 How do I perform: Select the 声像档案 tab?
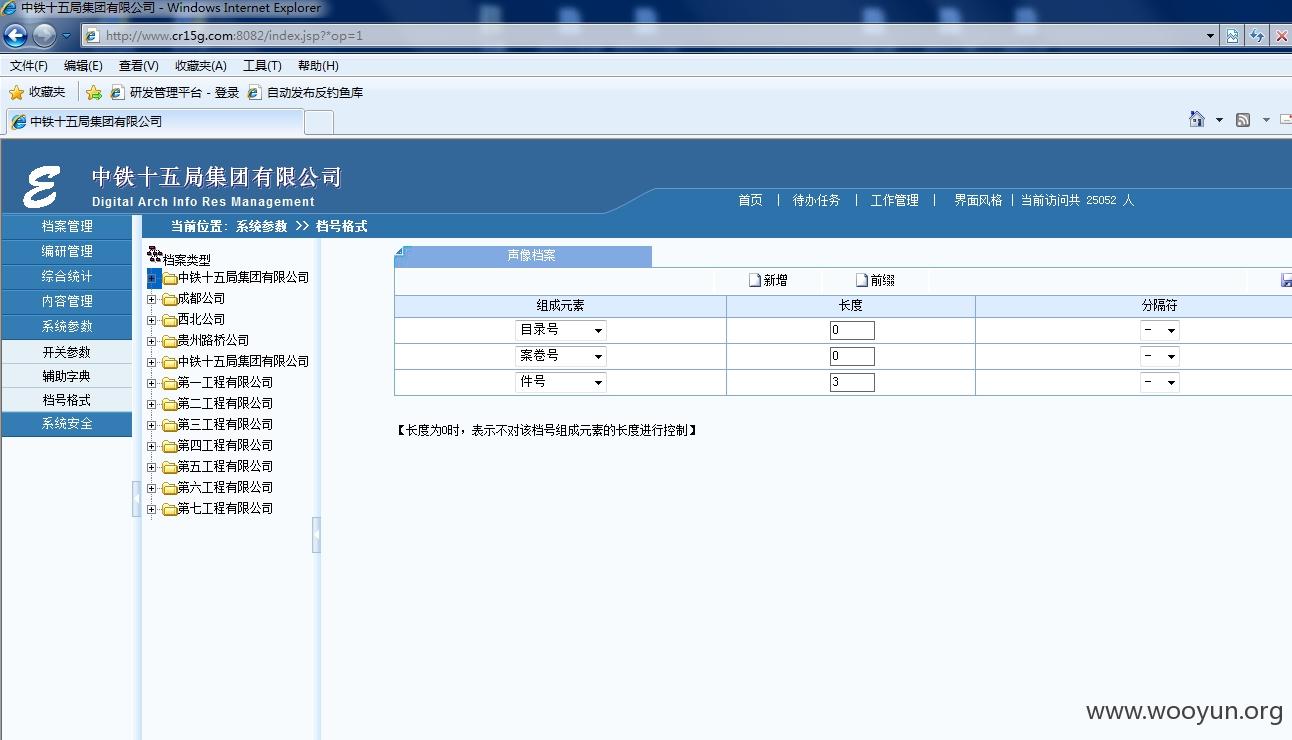click(524, 256)
